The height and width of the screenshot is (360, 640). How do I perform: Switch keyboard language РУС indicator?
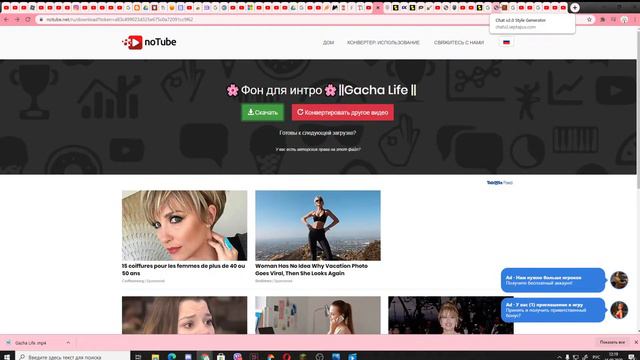pyautogui.click(x=596, y=357)
